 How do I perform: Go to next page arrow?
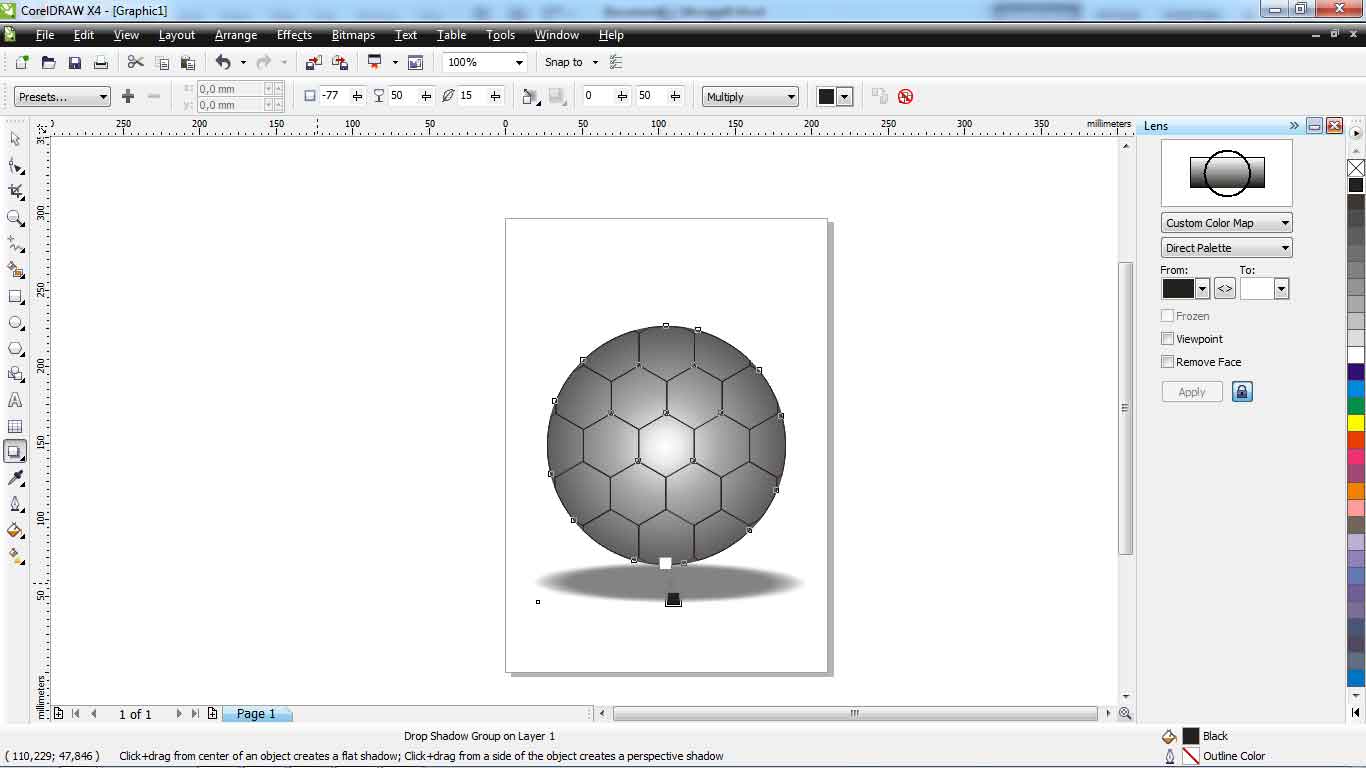tap(179, 714)
